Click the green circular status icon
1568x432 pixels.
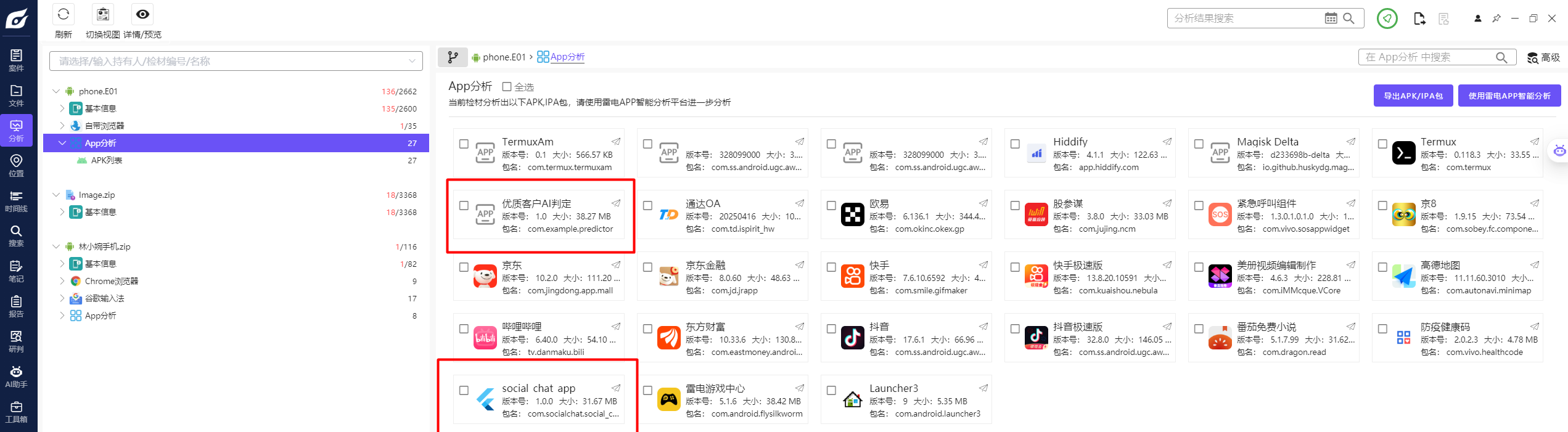pyautogui.click(x=1387, y=18)
